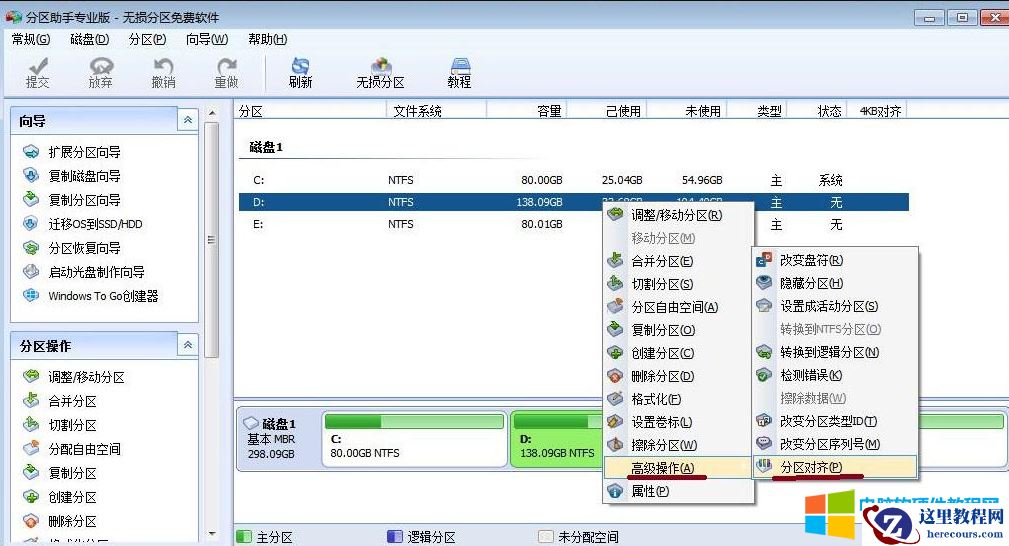This screenshot has height=546, width=1009.
Task: Choose 删除分区(D) in the context menu
Action: pos(678,376)
